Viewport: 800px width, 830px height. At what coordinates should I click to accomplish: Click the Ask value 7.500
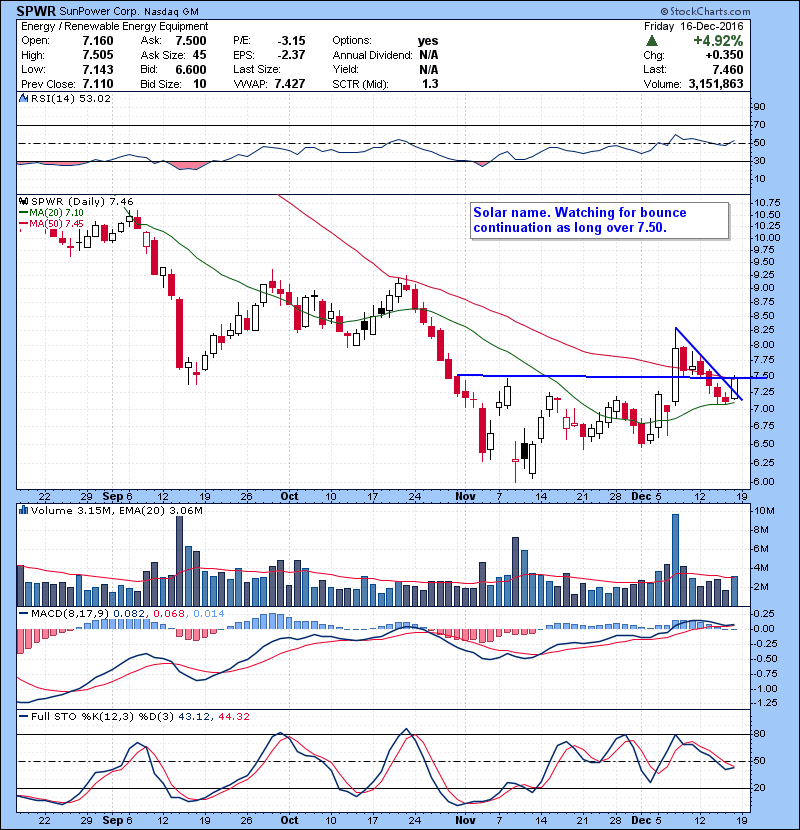pos(191,41)
